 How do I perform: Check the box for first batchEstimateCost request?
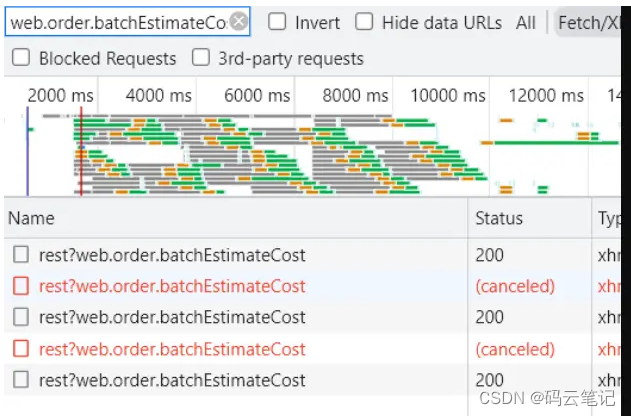21,255
